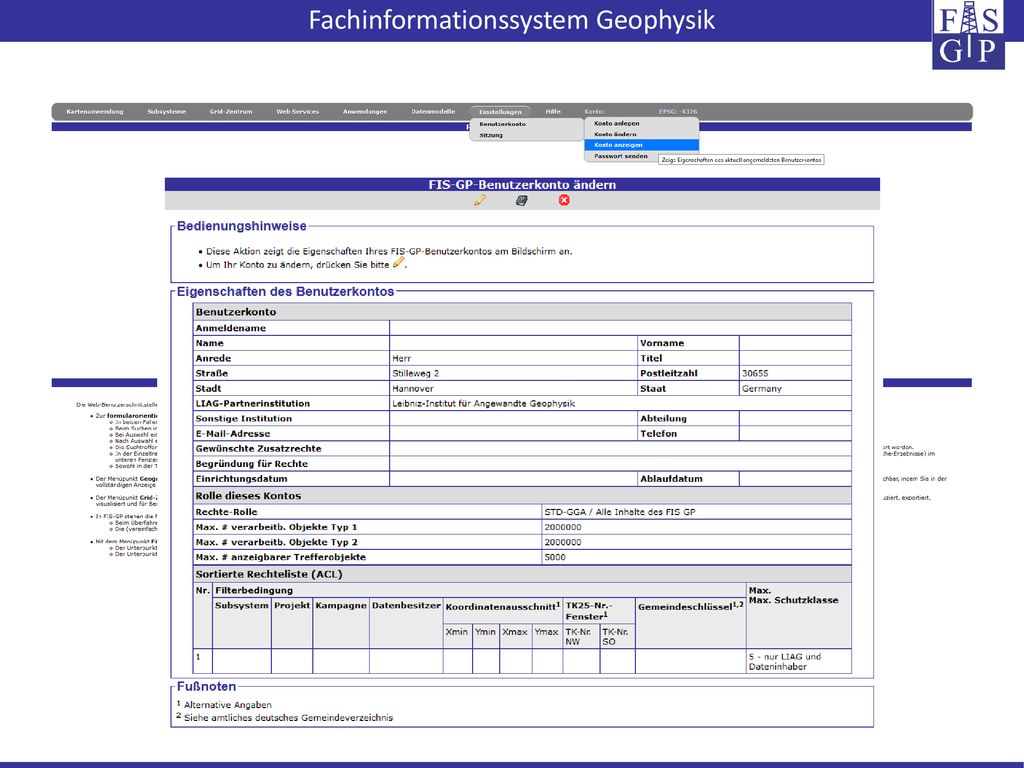
Task: Choose the Konto anlegen menu entry
Action: click(x=616, y=123)
